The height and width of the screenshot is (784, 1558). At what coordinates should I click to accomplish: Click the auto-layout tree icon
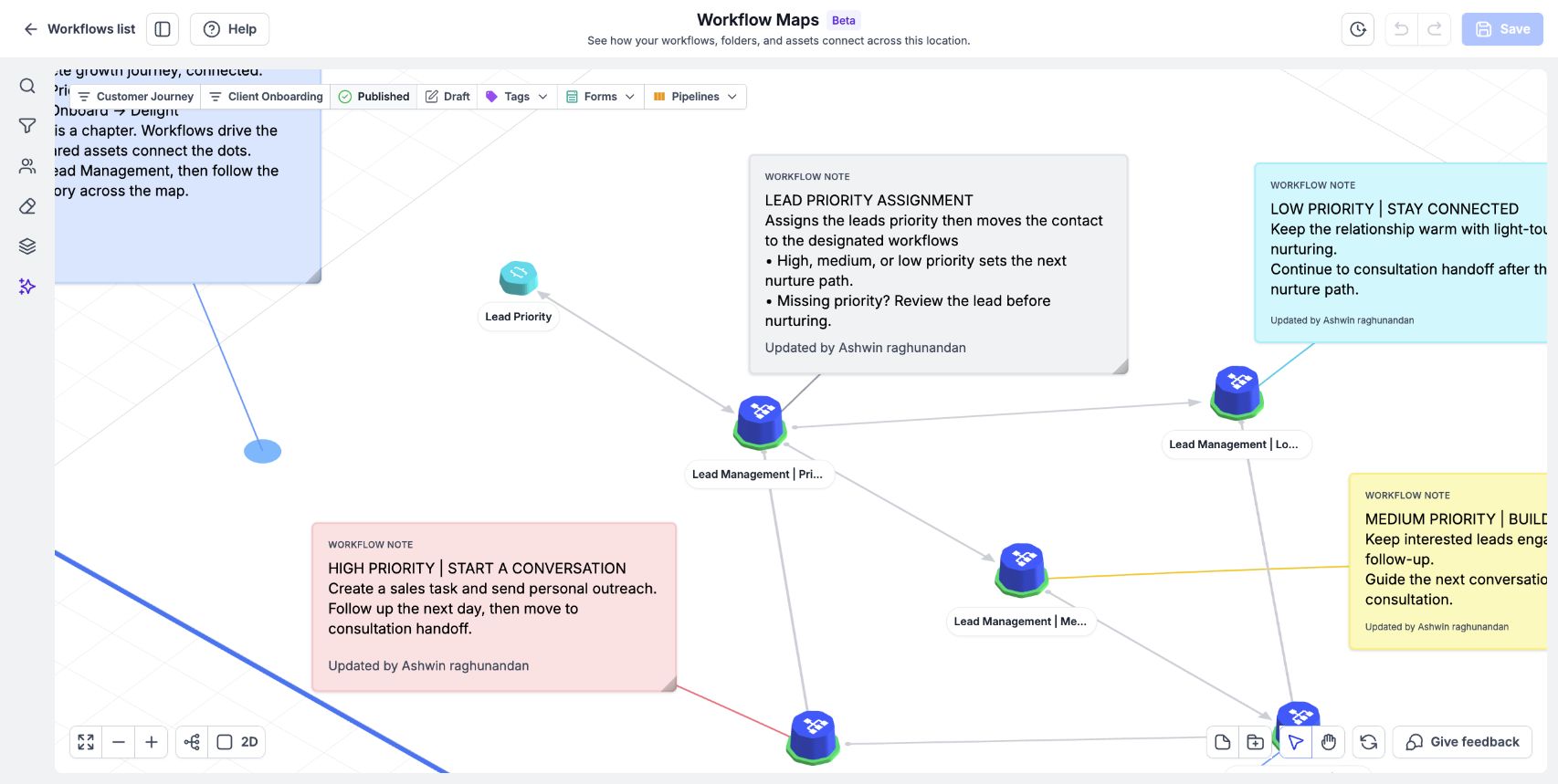192,742
